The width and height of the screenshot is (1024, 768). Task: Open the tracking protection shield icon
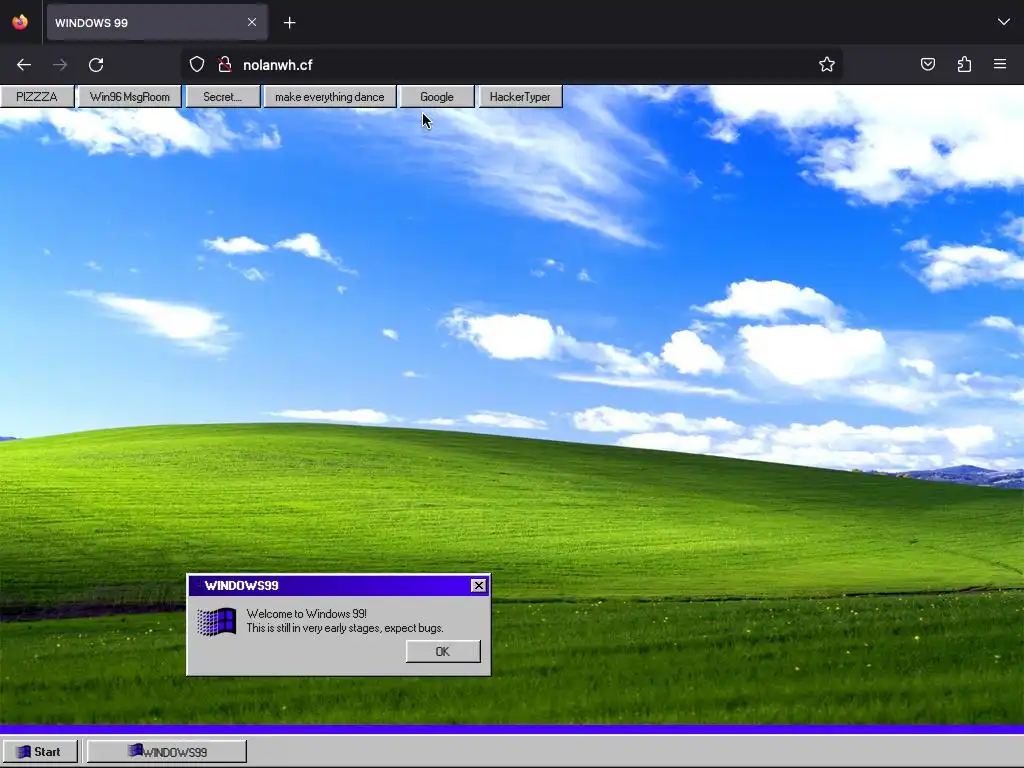(x=197, y=64)
